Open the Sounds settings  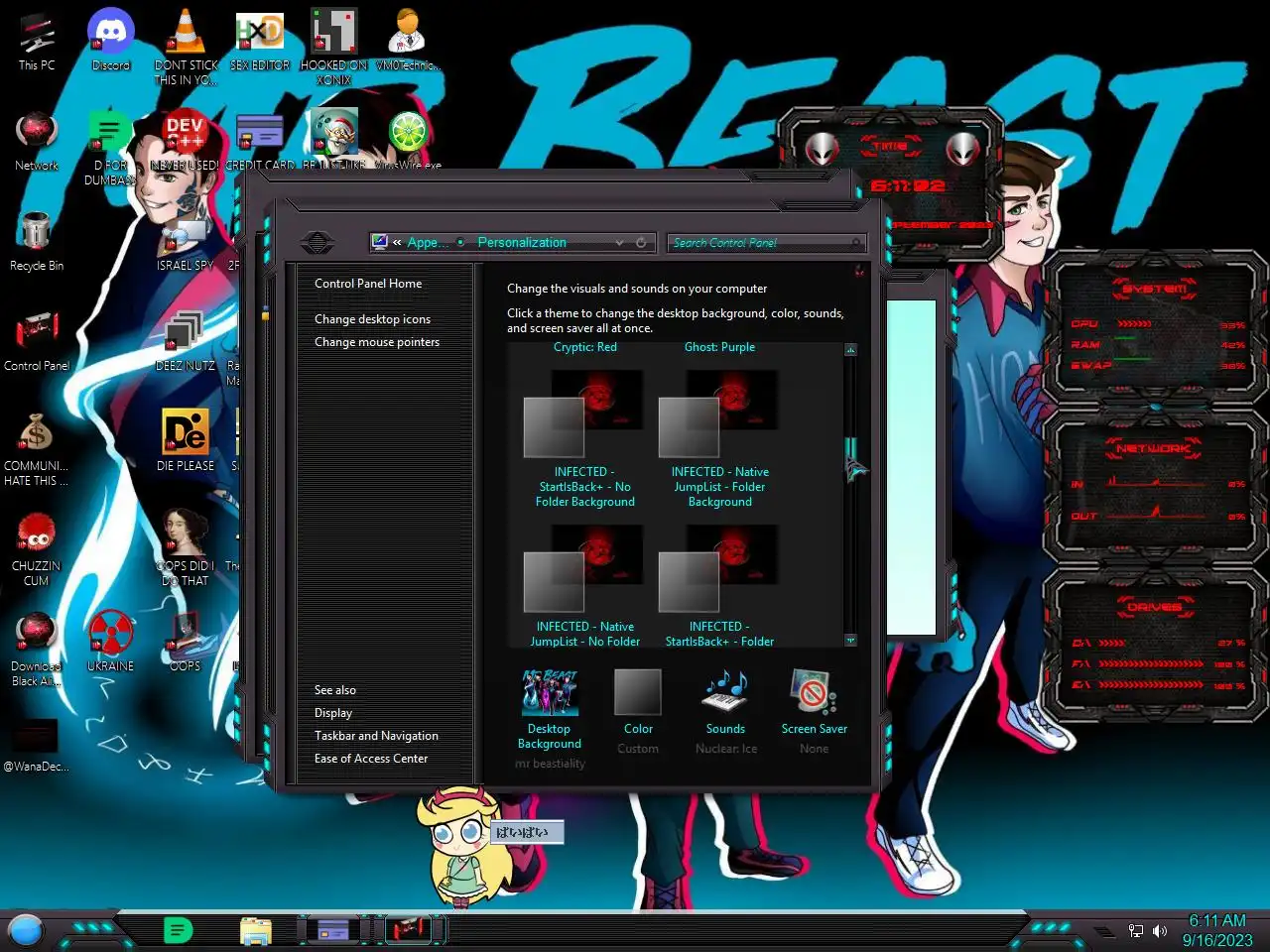pos(725,711)
